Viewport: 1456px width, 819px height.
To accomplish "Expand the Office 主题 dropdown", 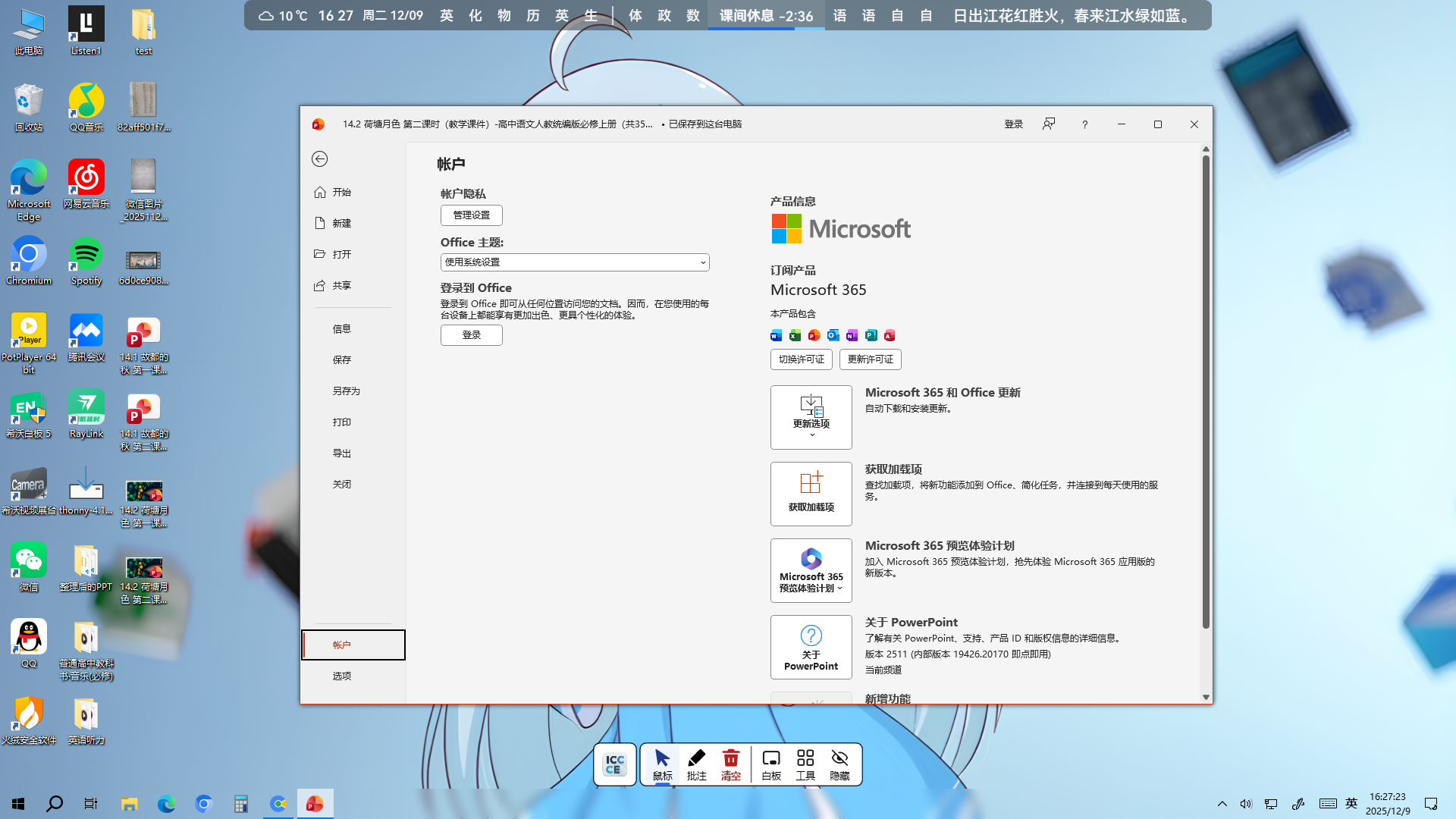I will [574, 262].
